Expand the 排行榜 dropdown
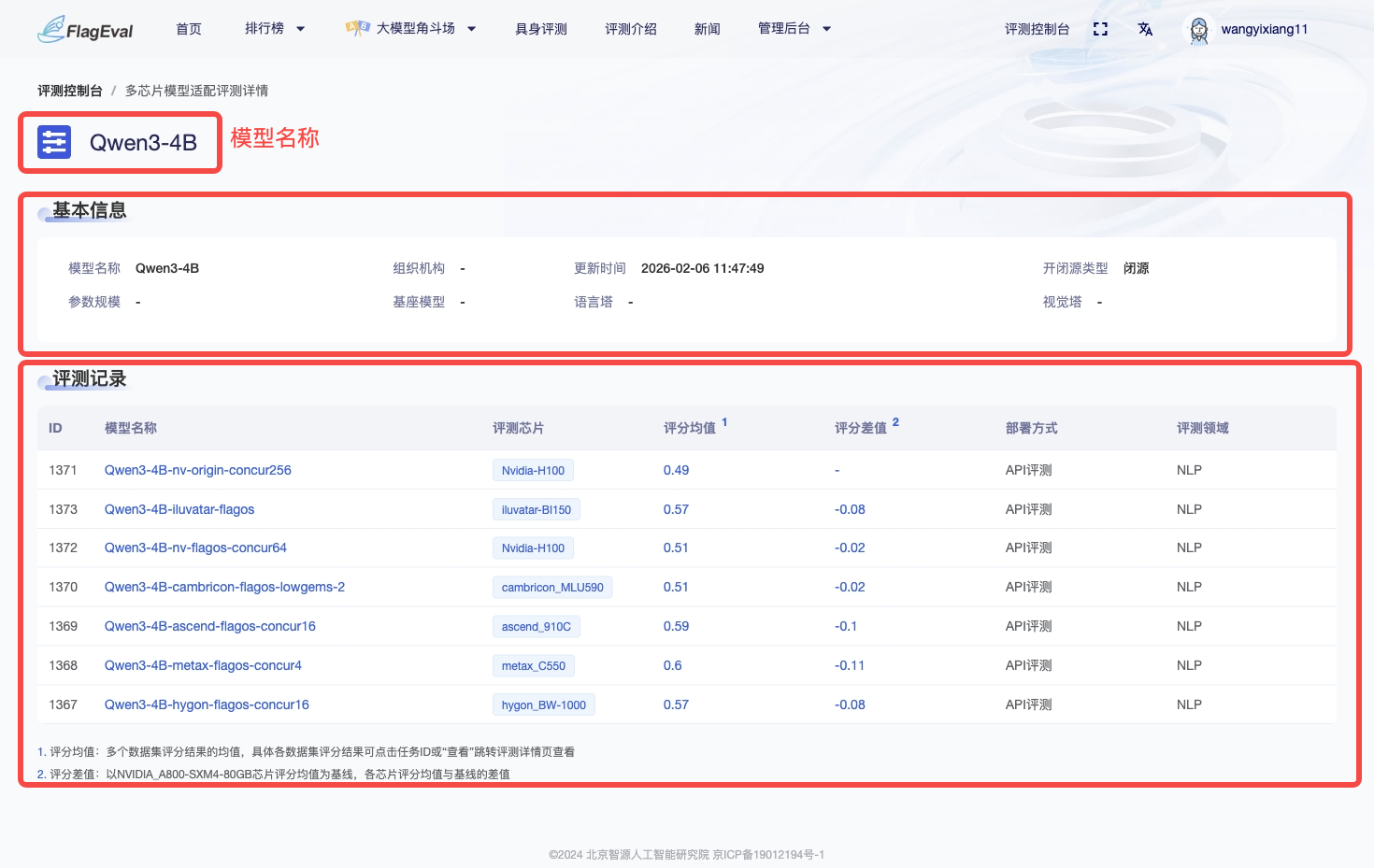The width and height of the screenshot is (1374, 868). (274, 28)
